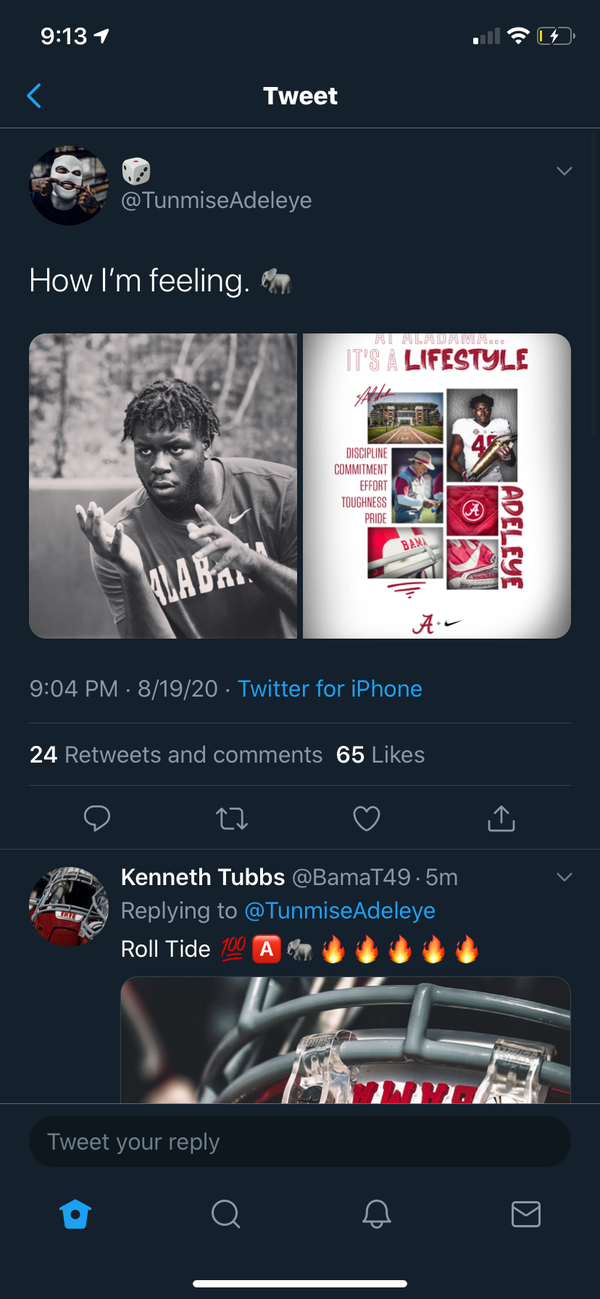View the 24 Retweets and comments
The image size is (600, 1299).
tap(176, 755)
